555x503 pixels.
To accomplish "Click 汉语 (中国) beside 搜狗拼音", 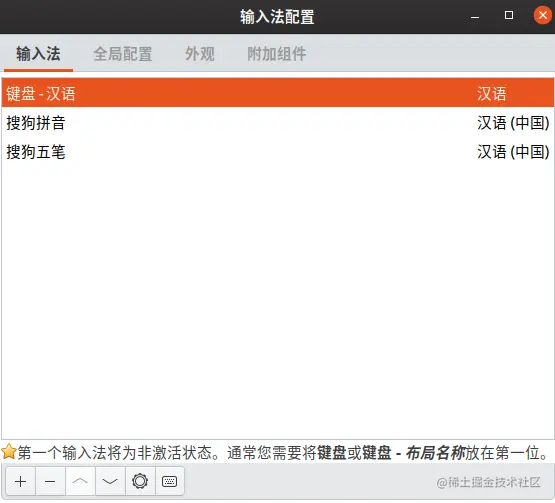I will click(x=513, y=123).
